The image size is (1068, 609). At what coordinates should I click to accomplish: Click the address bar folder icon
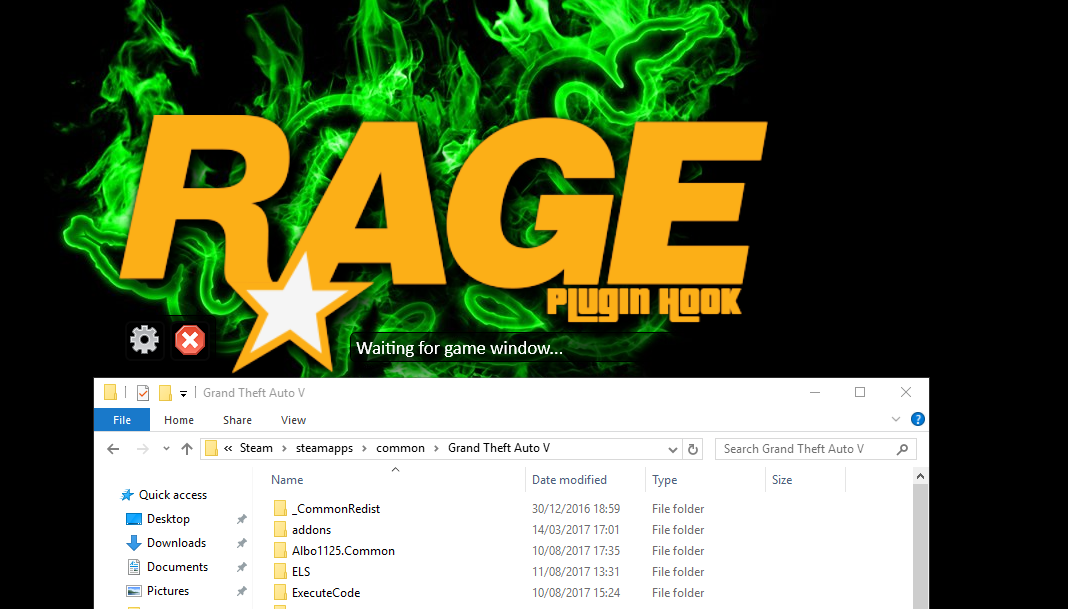[211, 448]
